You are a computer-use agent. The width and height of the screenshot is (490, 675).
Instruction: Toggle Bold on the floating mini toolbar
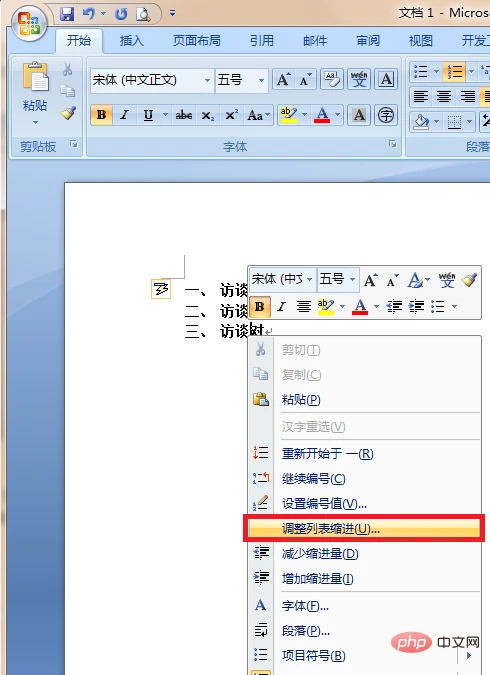pos(260,307)
